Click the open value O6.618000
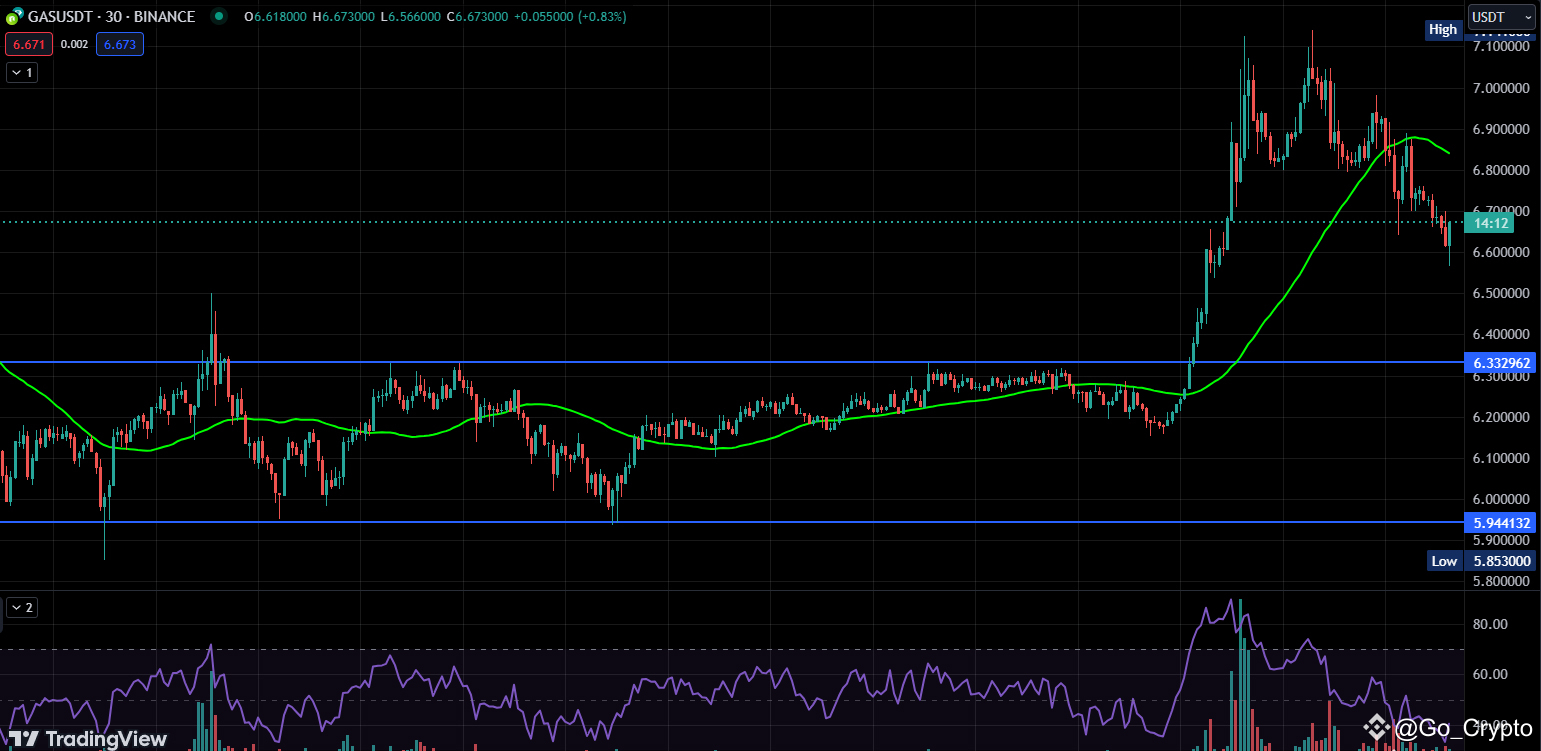 pos(277,17)
